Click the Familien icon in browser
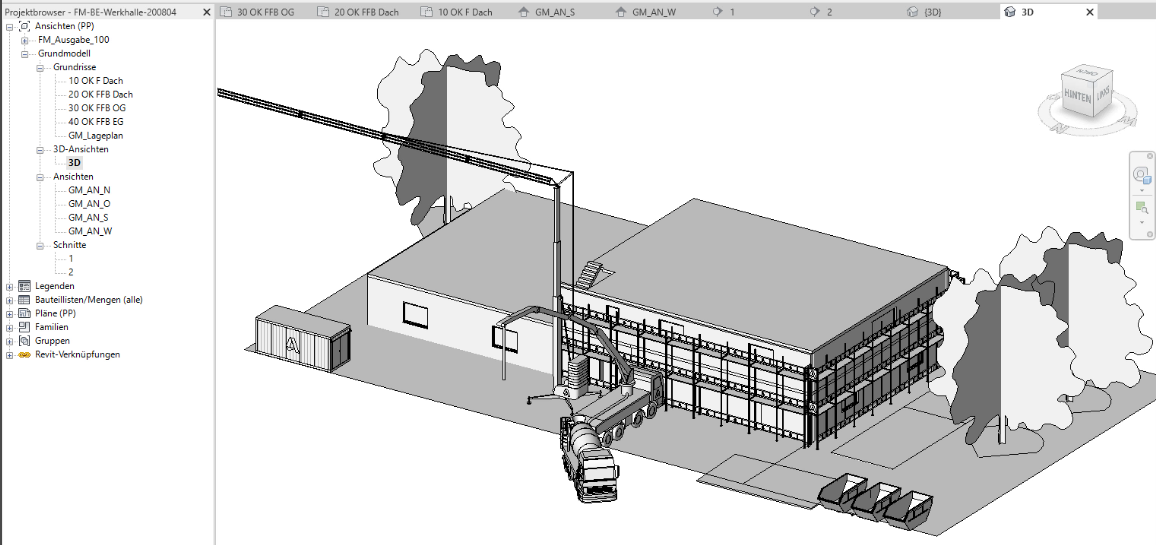Screen dimensions: 1156x545 point(24,327)
